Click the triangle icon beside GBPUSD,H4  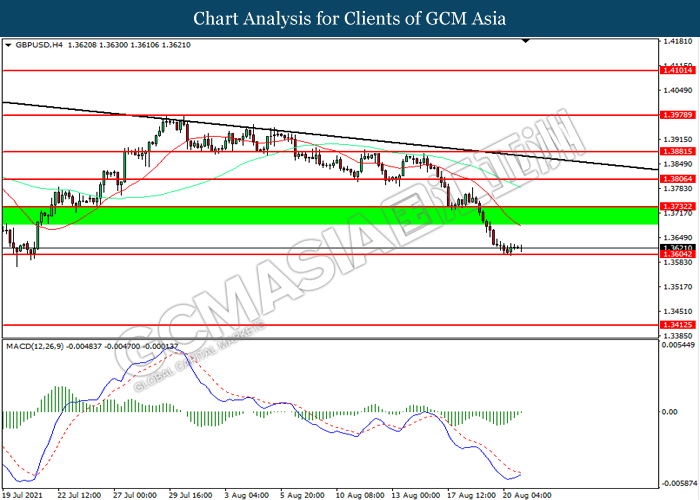tap(9, 46)
